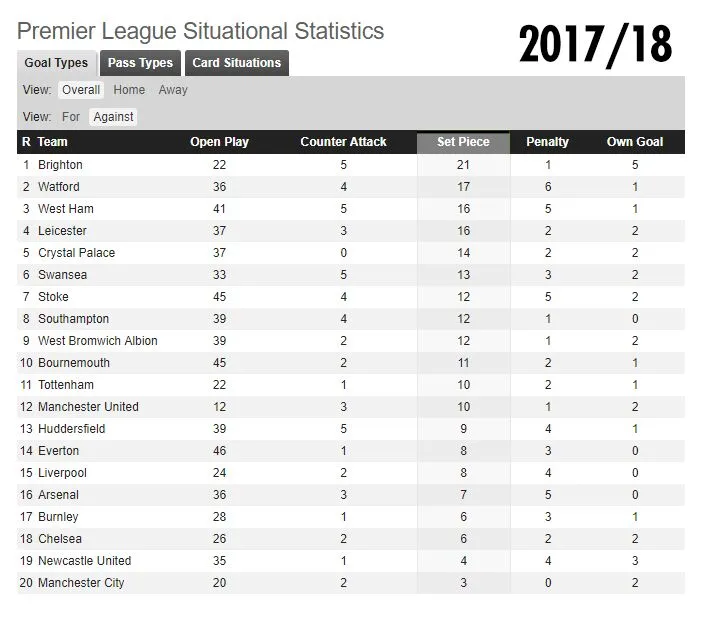Screen dimensions: 706x621
Task: Click the R rank column header
Action: click(26, 142)
